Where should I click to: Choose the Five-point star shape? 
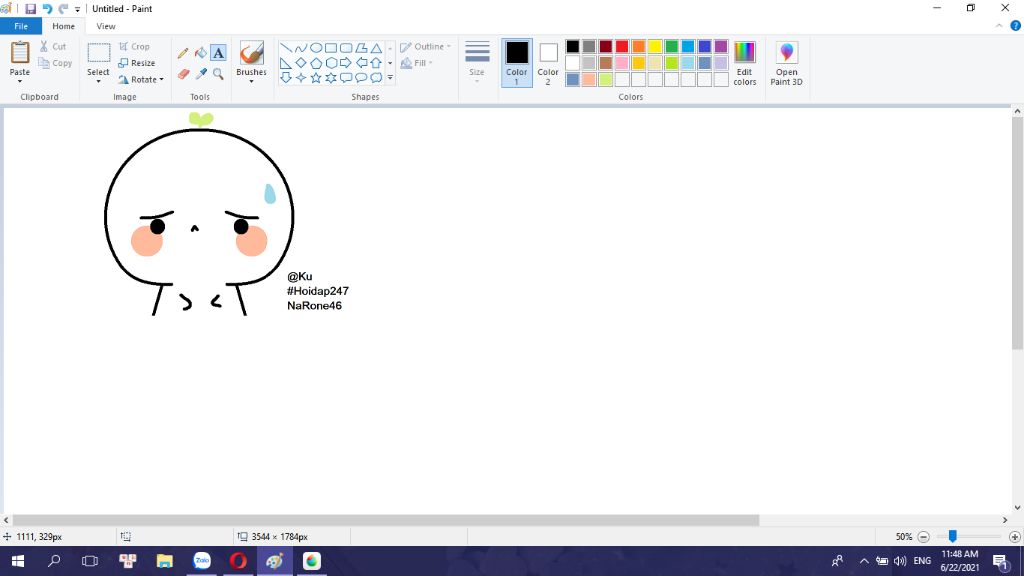point(316,78)
